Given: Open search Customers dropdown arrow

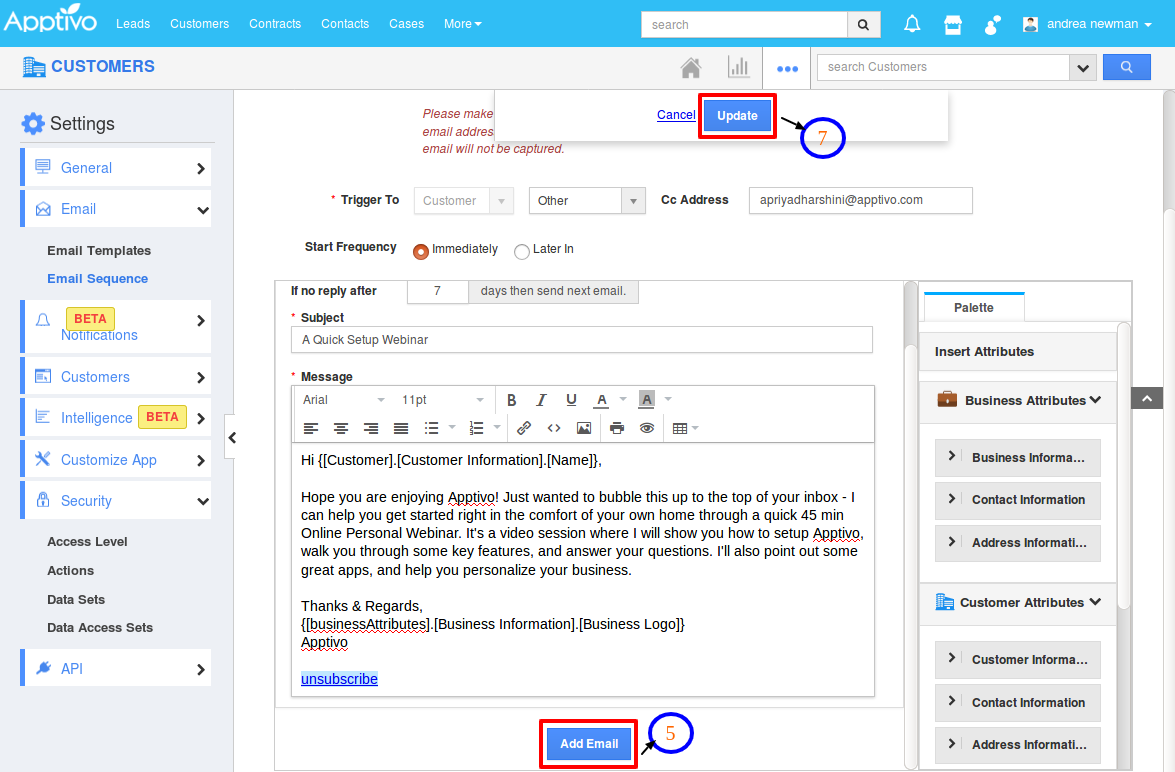Looking at the screenshot, I should pyautogui.click(x=1082, y=67).
